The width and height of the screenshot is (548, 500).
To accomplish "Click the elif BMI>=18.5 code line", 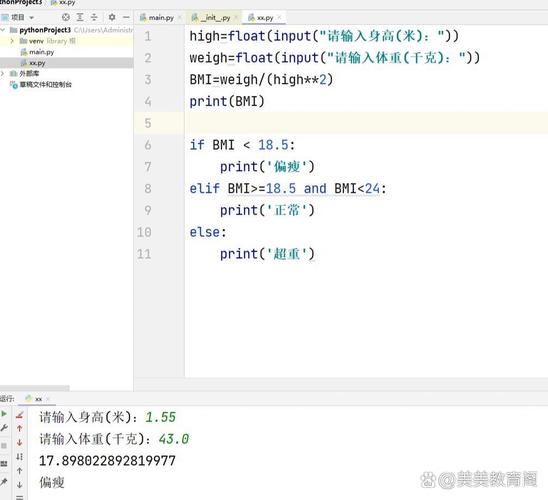I will pyautogui.click(x=288, y=189).
